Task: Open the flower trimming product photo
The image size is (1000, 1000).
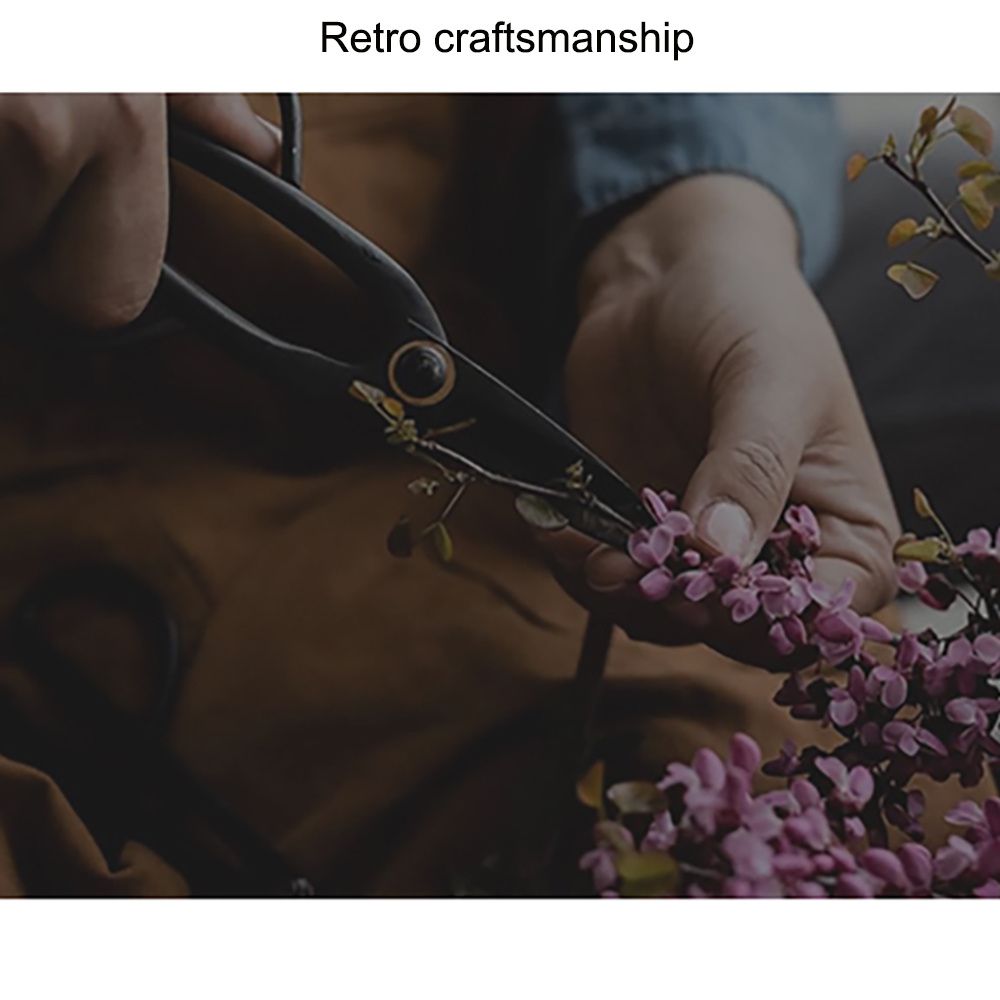Action: (x=500, y=496)
